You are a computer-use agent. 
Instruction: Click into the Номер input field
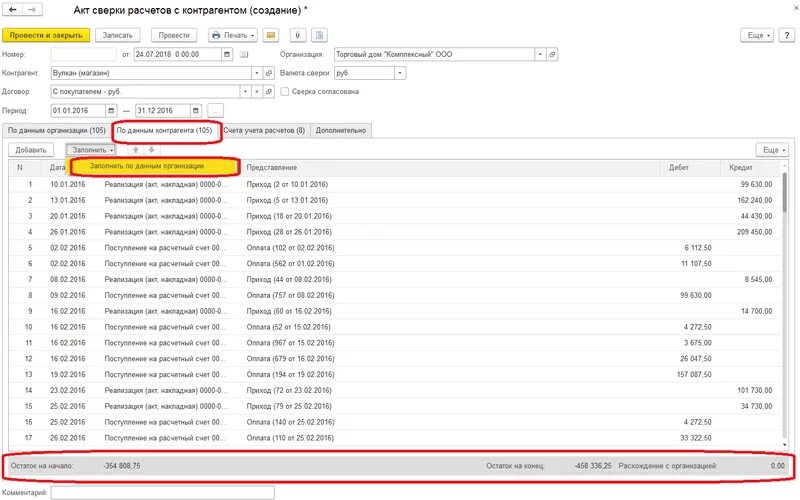[x=84, y=54]
